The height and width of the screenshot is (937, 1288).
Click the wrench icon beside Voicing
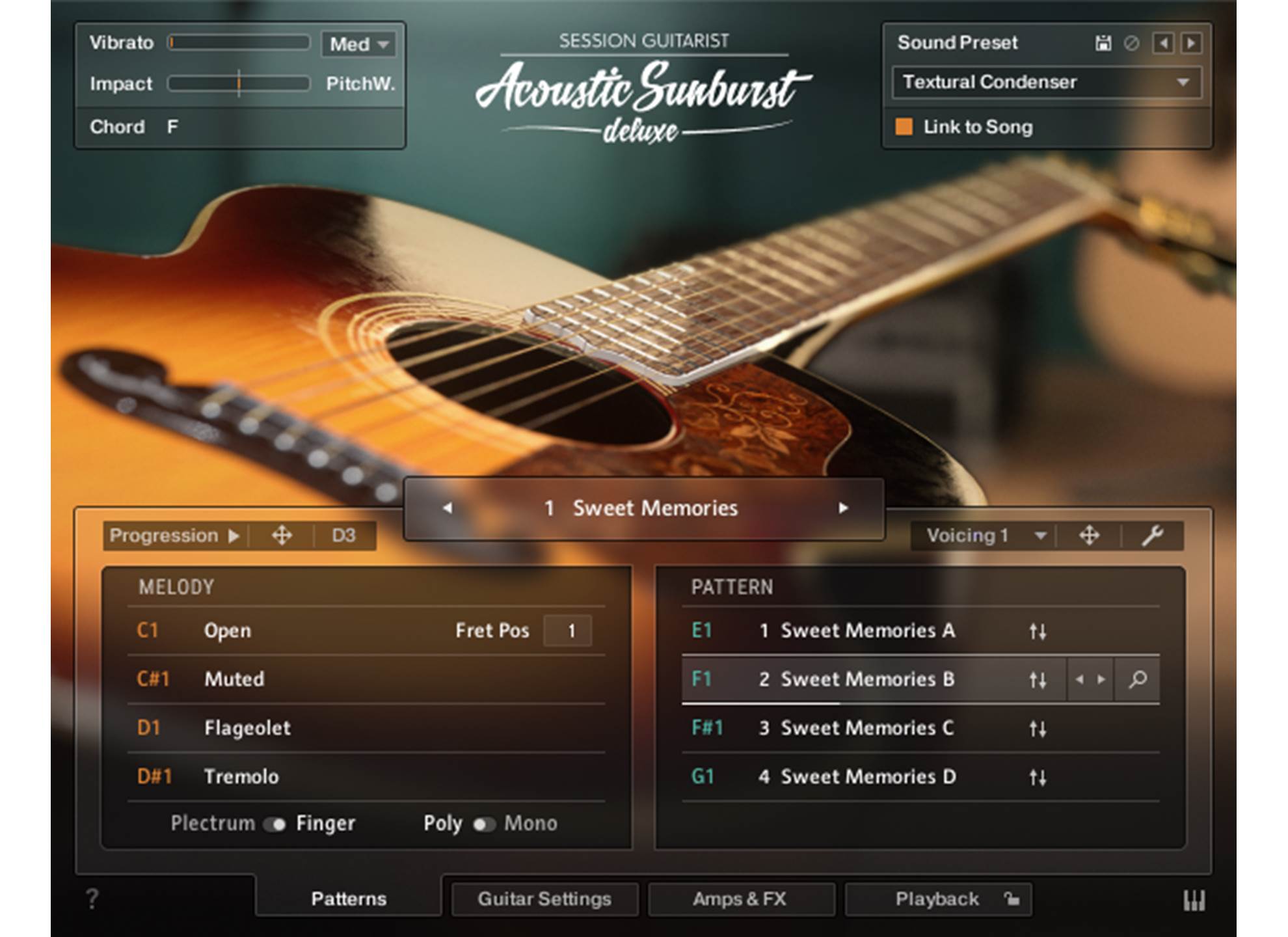point(1152,536)
